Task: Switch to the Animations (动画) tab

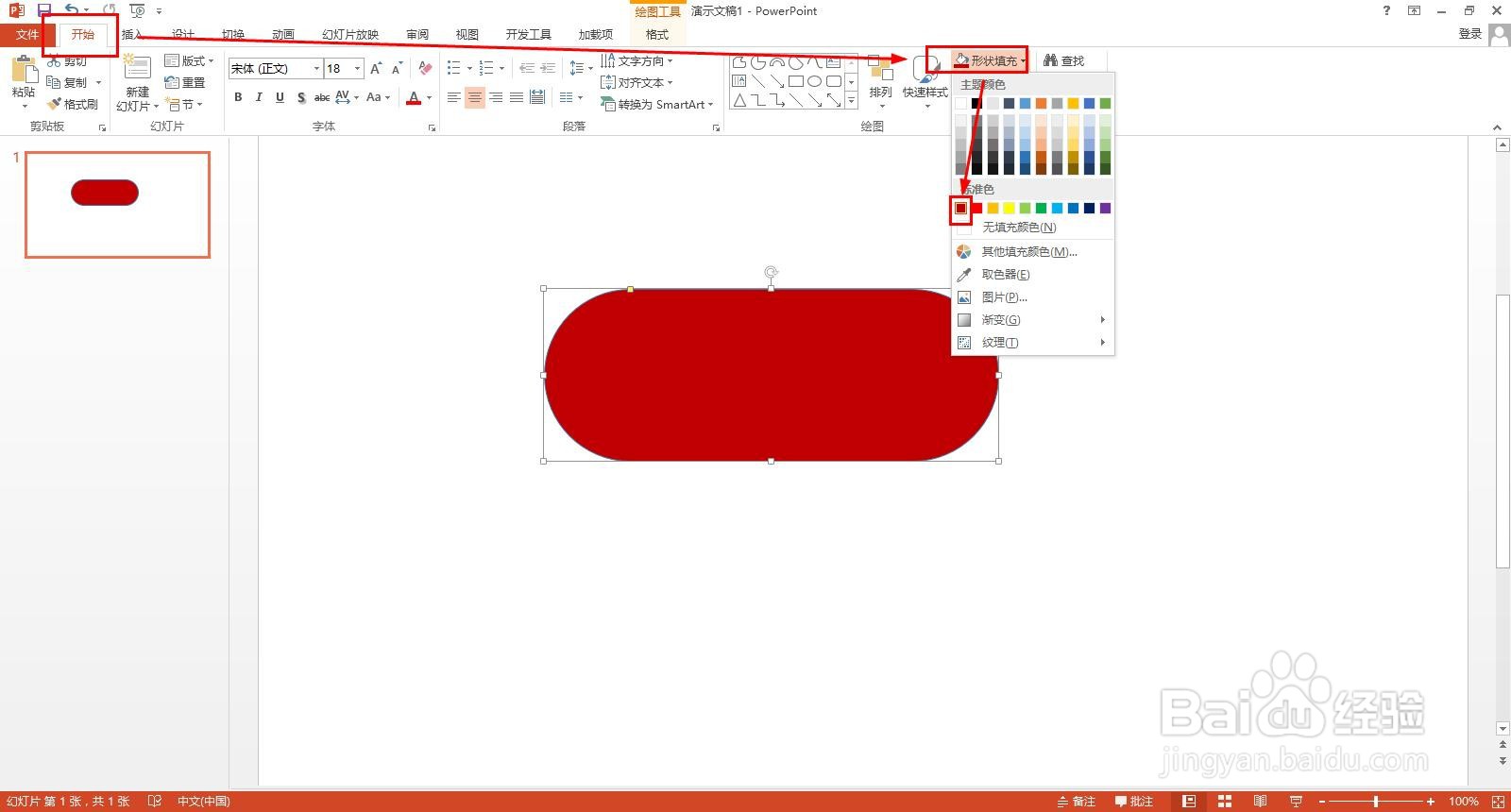Action: 282,34
